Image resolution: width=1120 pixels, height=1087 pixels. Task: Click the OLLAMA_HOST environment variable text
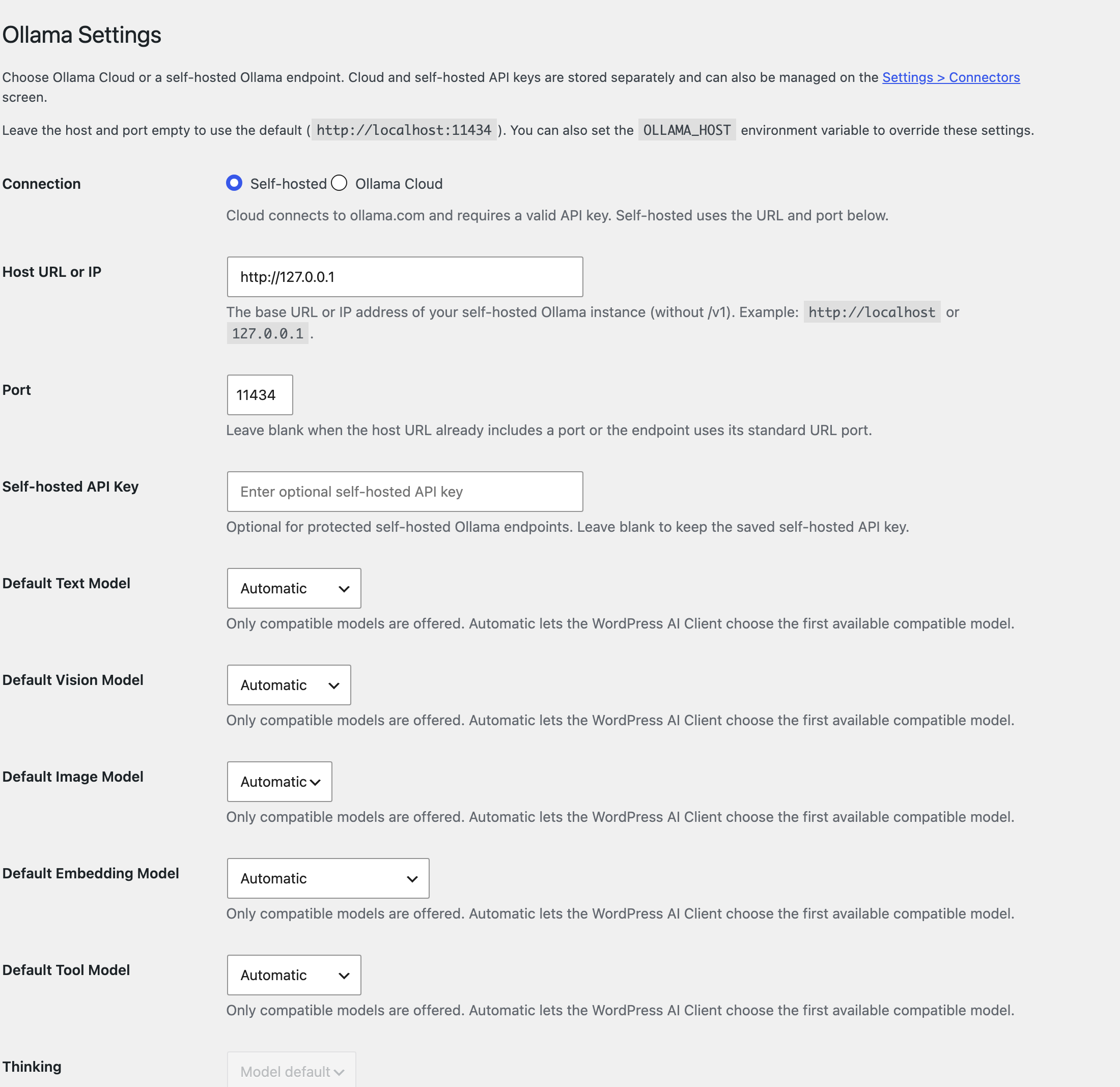(x=687, y=130)
